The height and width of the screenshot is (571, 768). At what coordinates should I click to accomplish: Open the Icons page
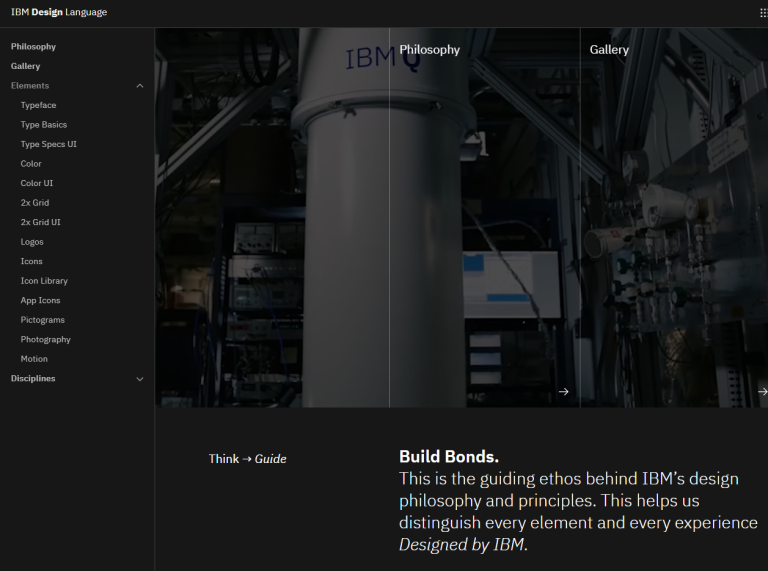(31, 262)
